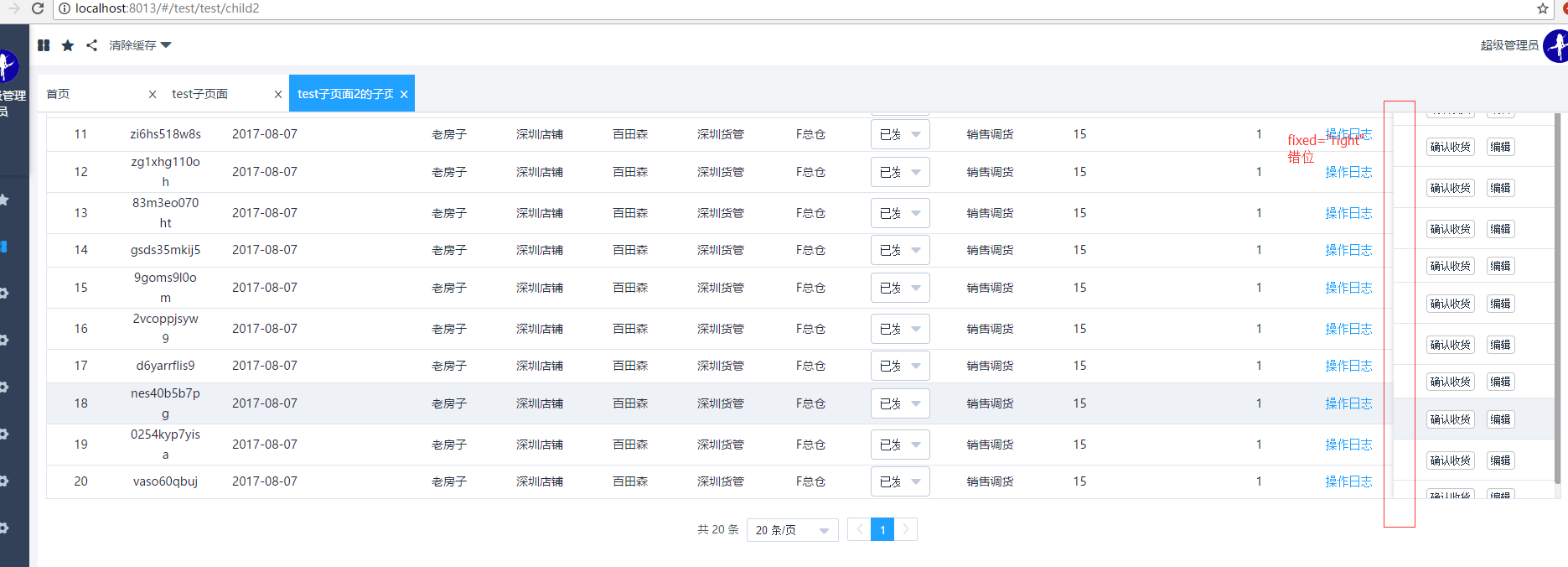
Task: Open the 已发 status dropdown in row 15
Action: point(900,288)
